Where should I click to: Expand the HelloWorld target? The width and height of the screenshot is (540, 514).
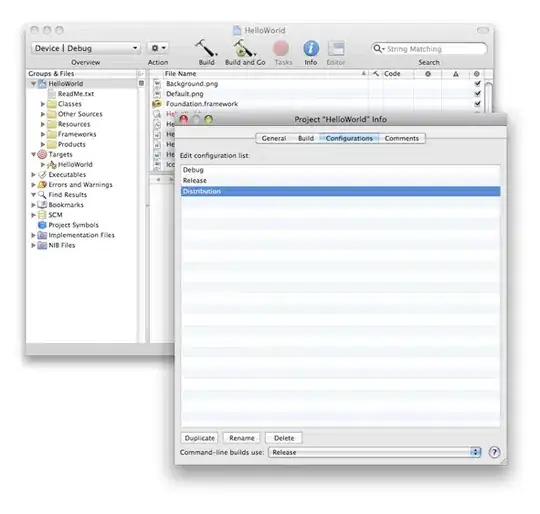click(42, 165)
